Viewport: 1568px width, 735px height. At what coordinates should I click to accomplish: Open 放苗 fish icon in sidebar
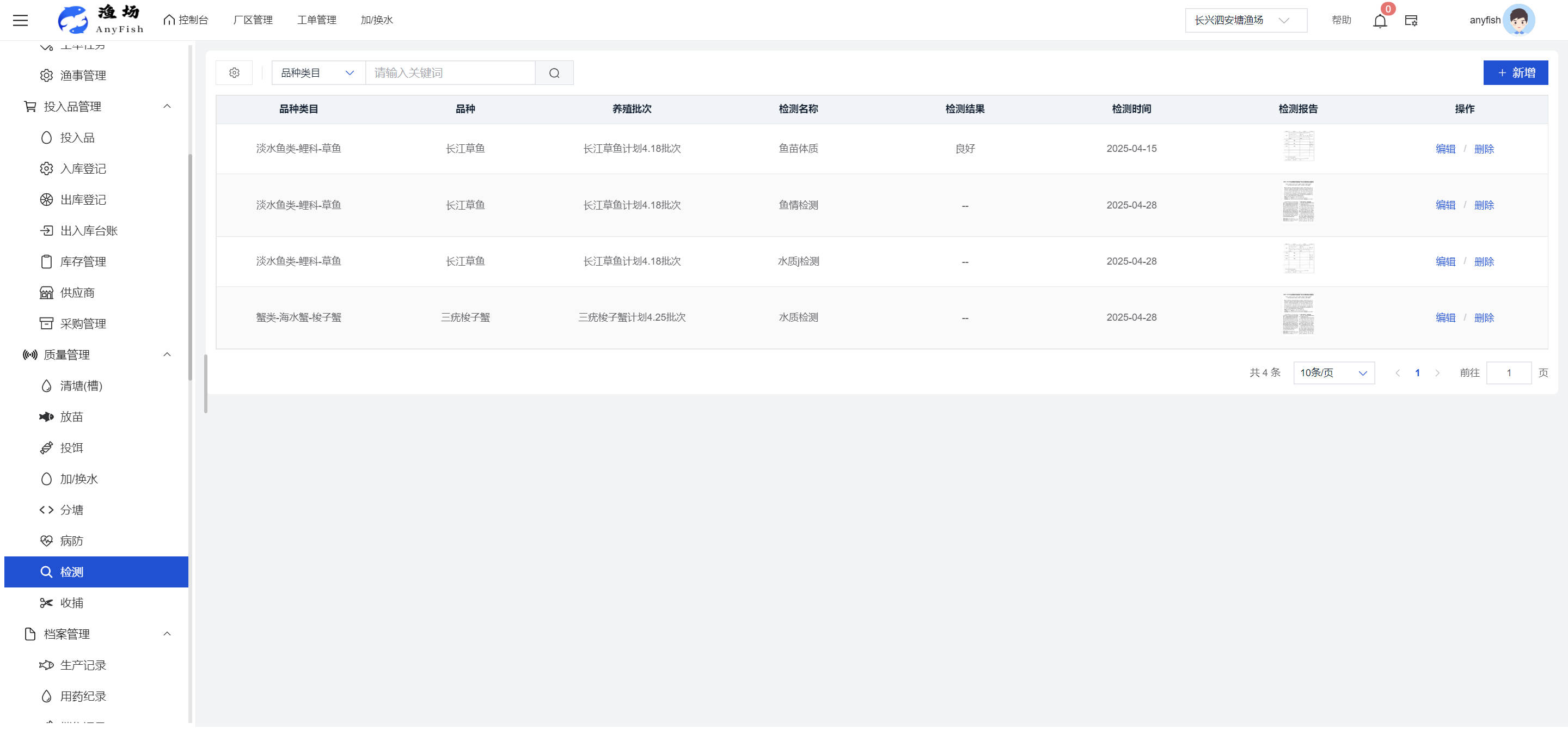[46, 417]
